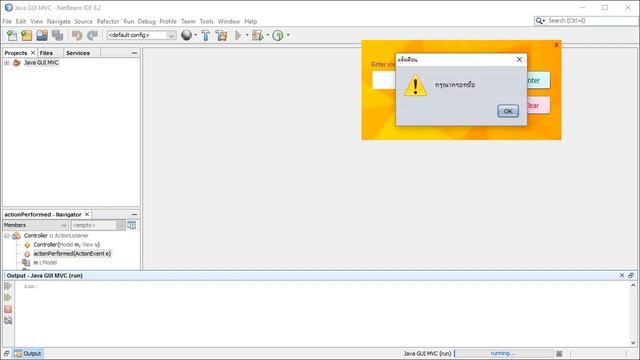Screen dimensions: 640x360
Task: Close the warning dialog with X
Action: click(519, 60)
